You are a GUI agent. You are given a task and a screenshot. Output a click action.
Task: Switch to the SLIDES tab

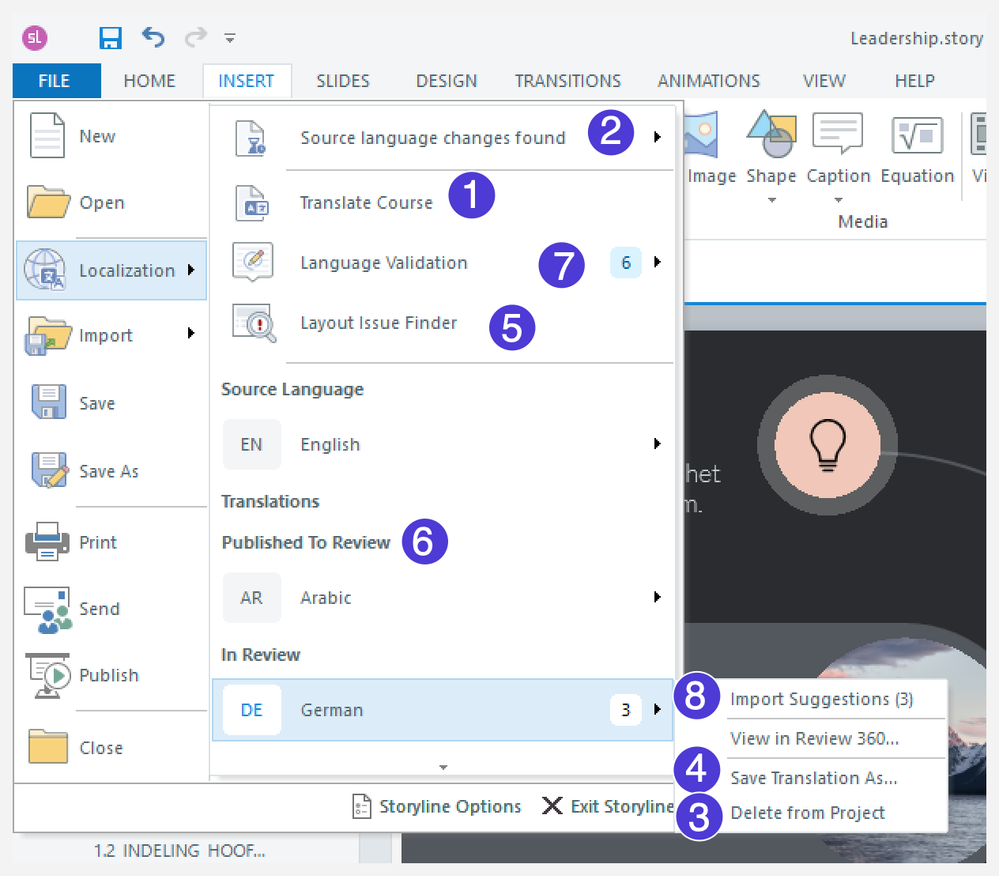[x=343, y=81]
